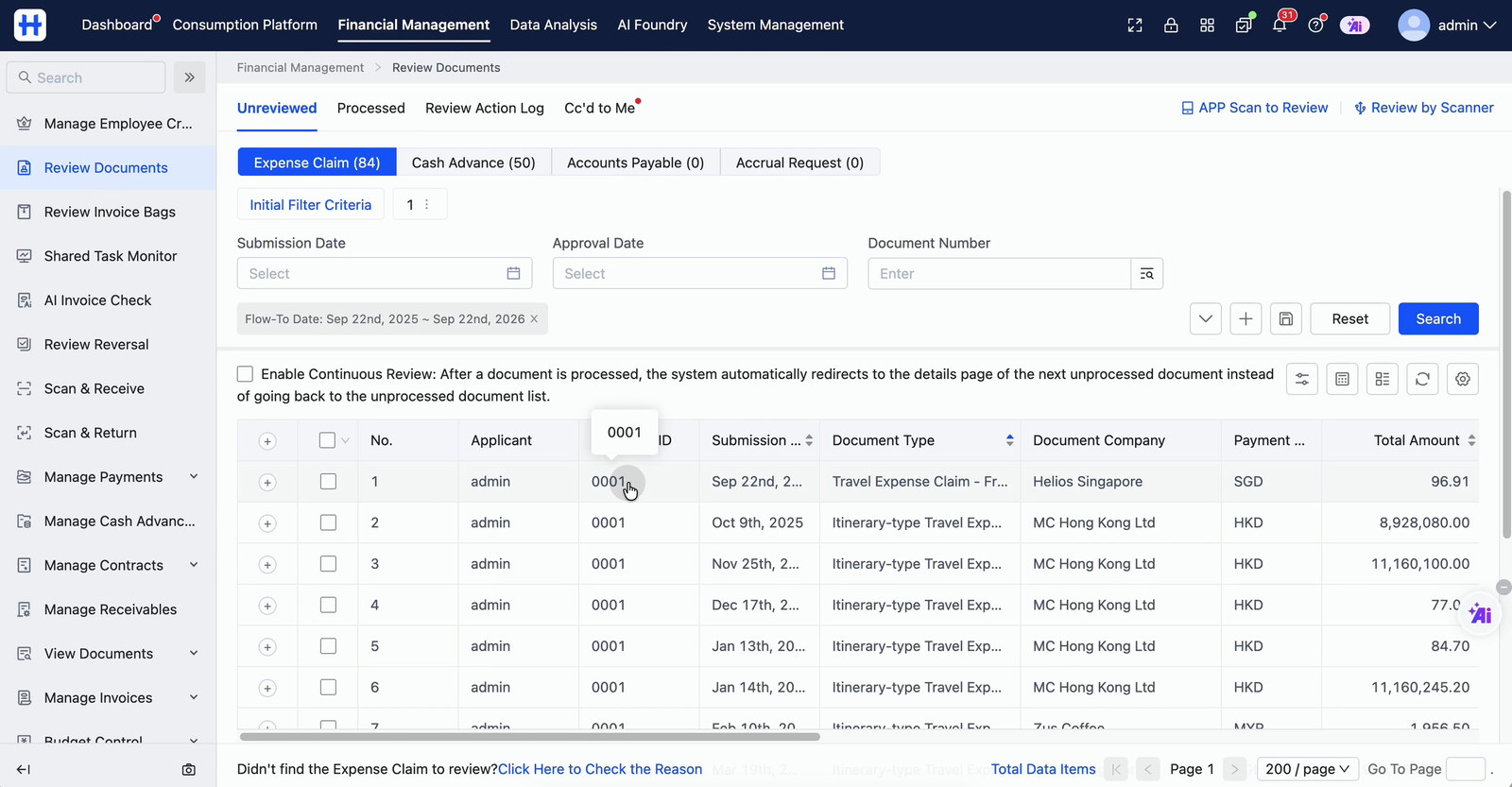This screenshot has width=1512, height=787.
Task: Click the fullscreen icon in top bar
Action: click(x=1135, y=26)
